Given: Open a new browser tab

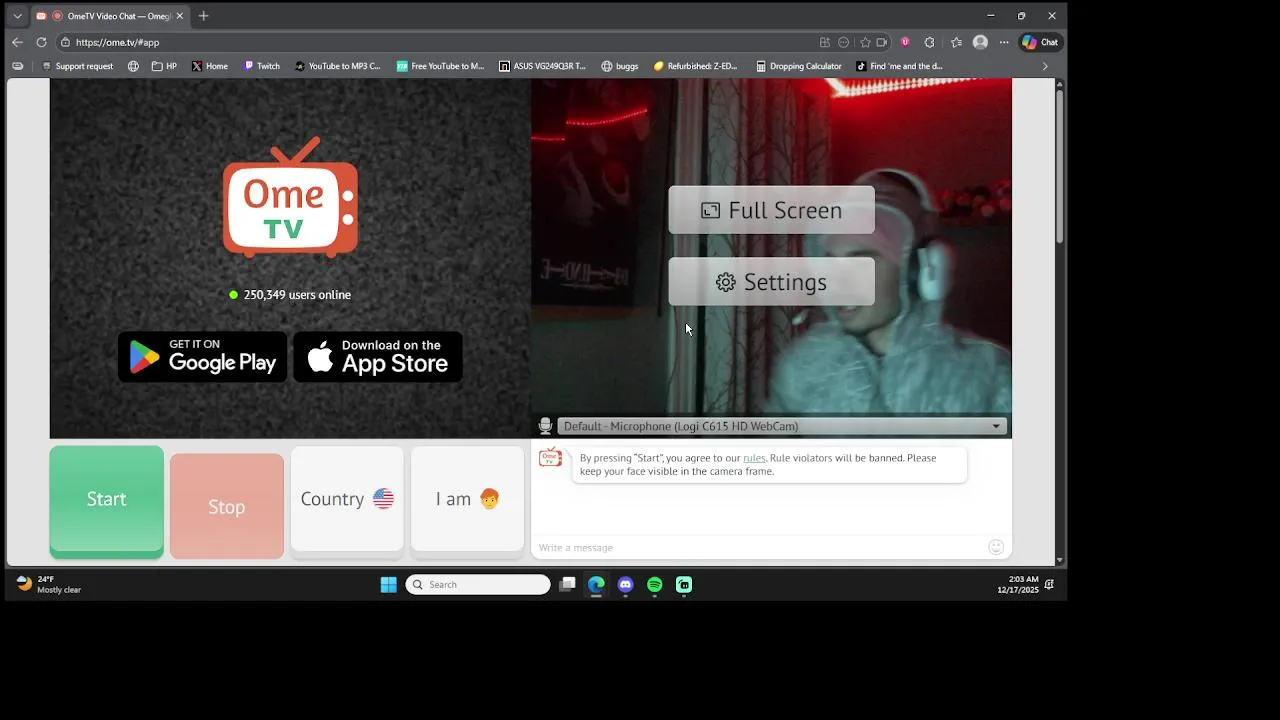Looking at the screenshot, I should pos(203,16).
